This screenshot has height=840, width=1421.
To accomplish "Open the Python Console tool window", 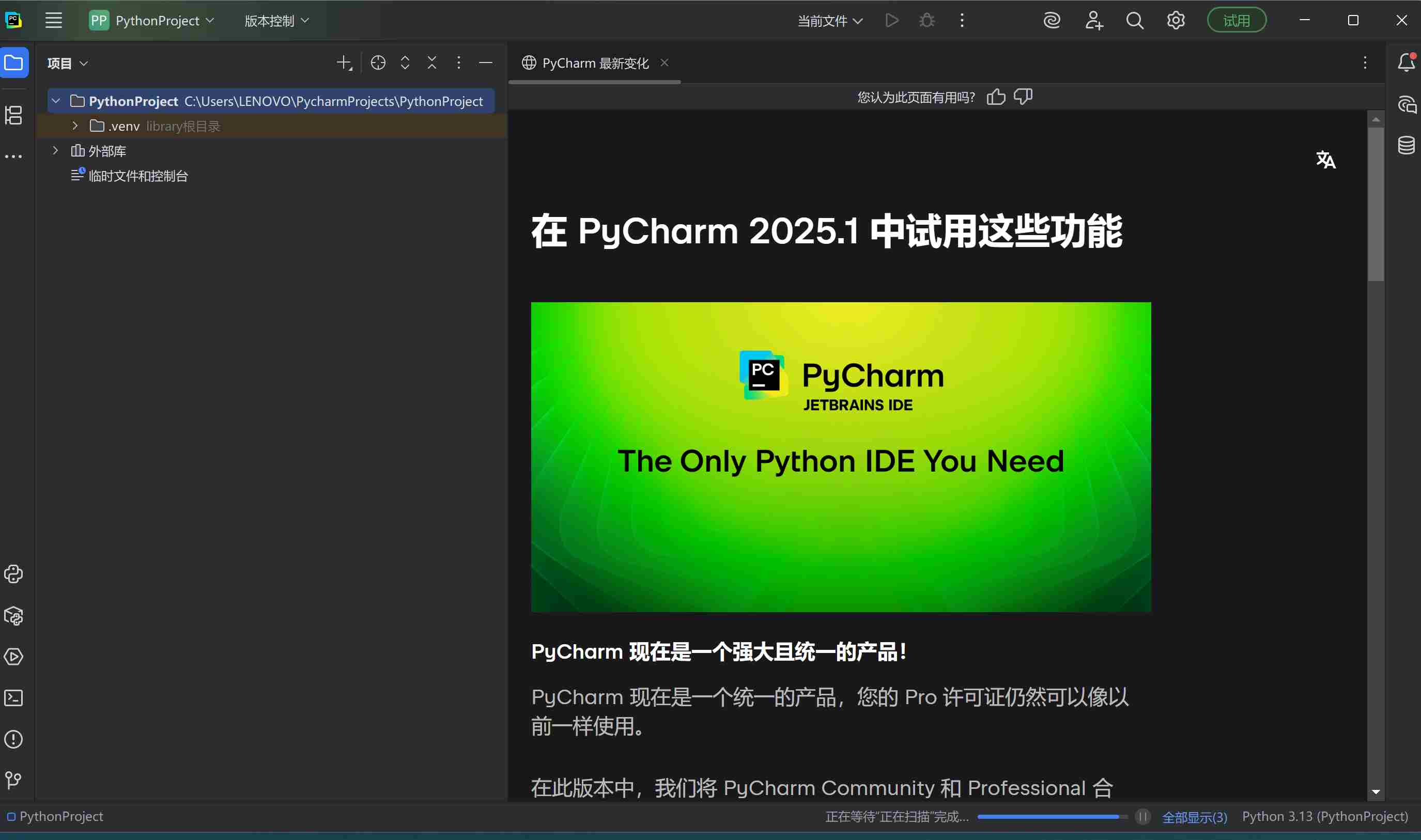I will pos(14,574).
